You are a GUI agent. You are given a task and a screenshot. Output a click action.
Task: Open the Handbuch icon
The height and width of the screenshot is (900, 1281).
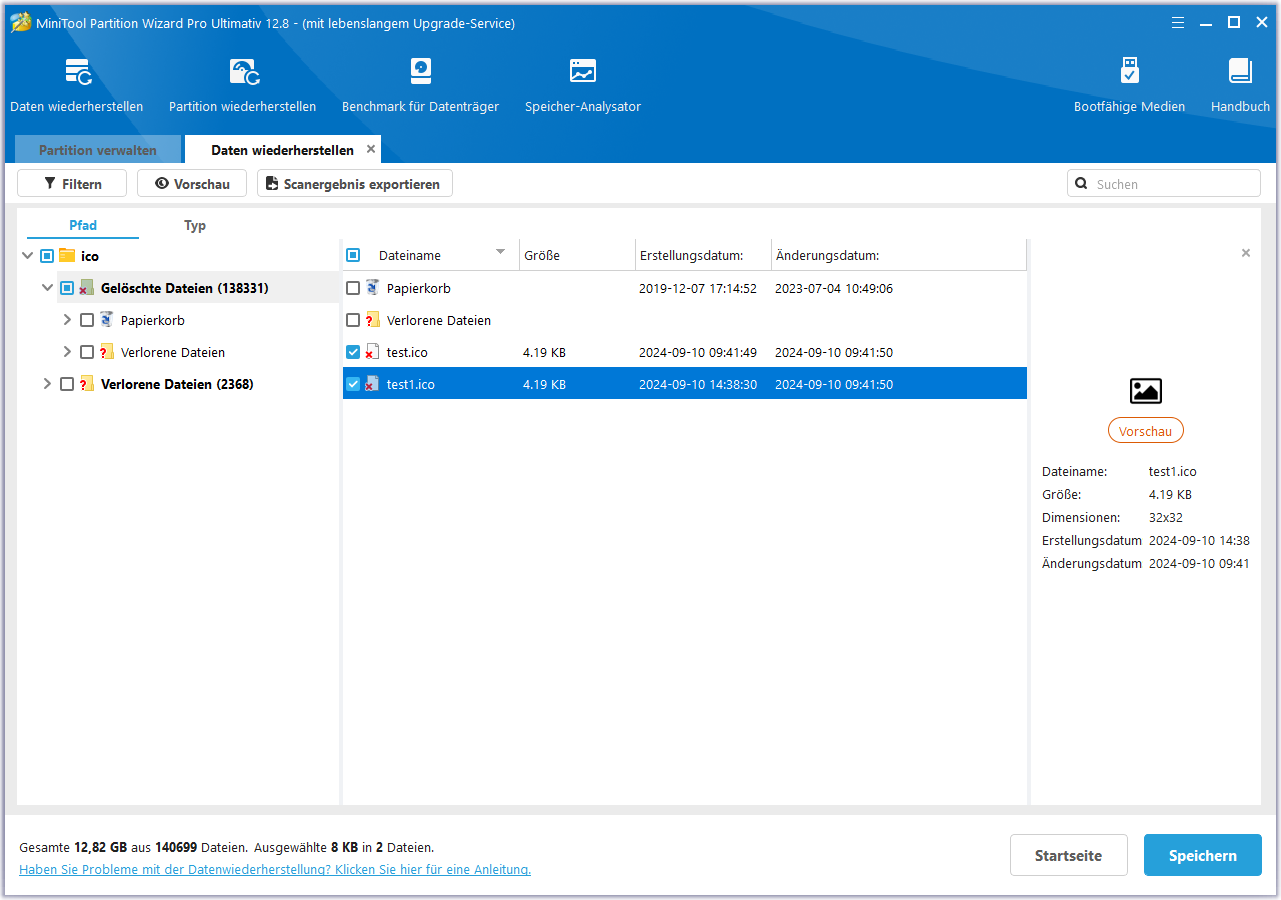click(1240, 72)
